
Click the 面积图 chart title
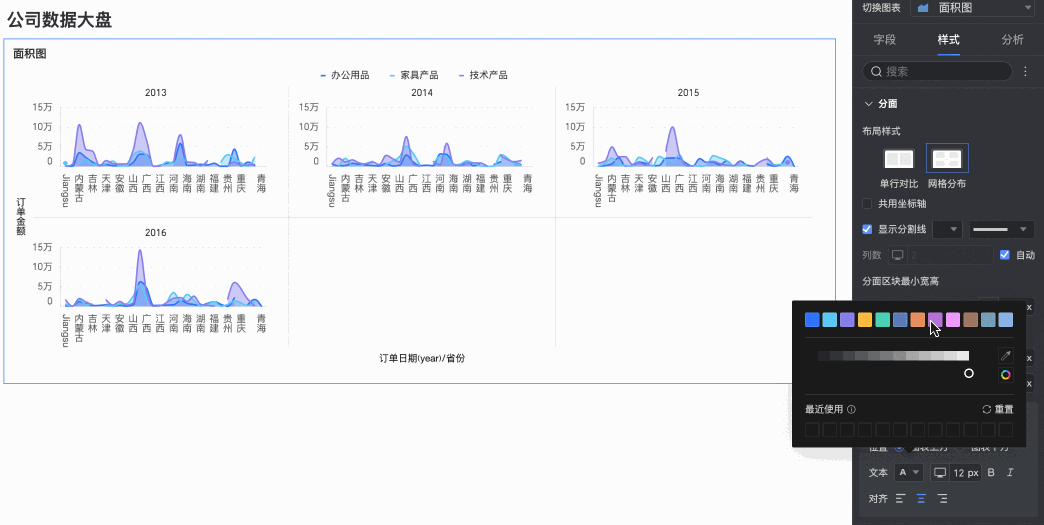30,54
